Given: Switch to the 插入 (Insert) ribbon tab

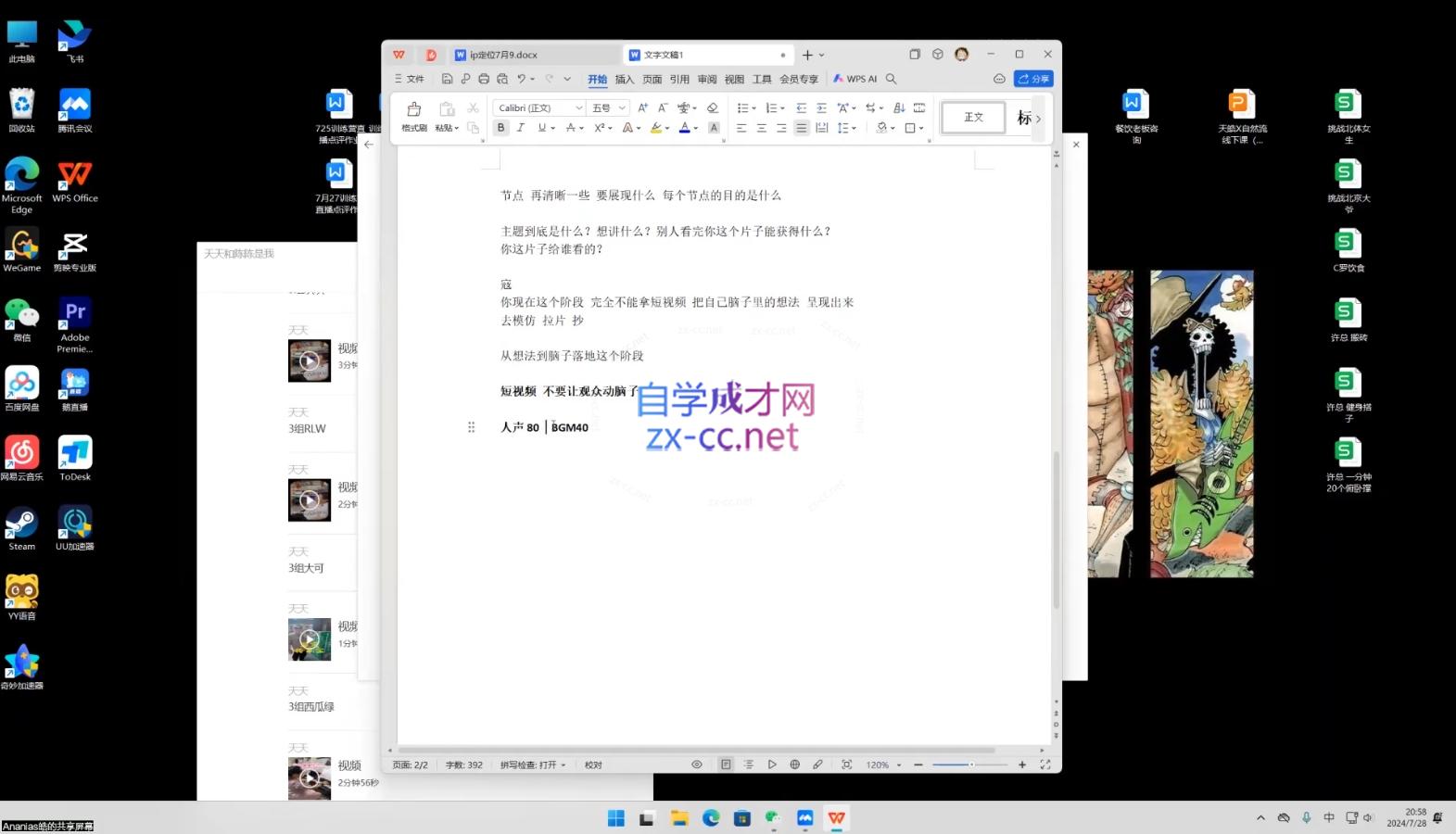Looking at the screenshot, I should click(625, 80).
